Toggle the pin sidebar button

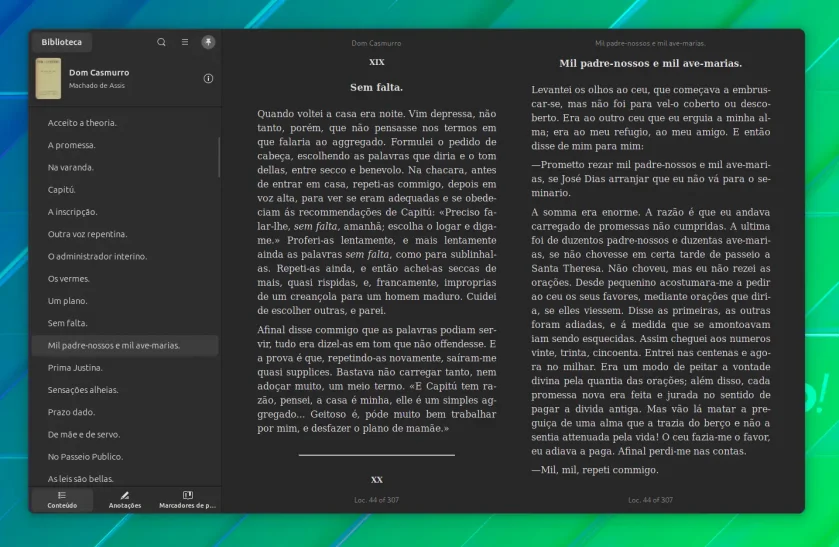click(x=208, y=42)
